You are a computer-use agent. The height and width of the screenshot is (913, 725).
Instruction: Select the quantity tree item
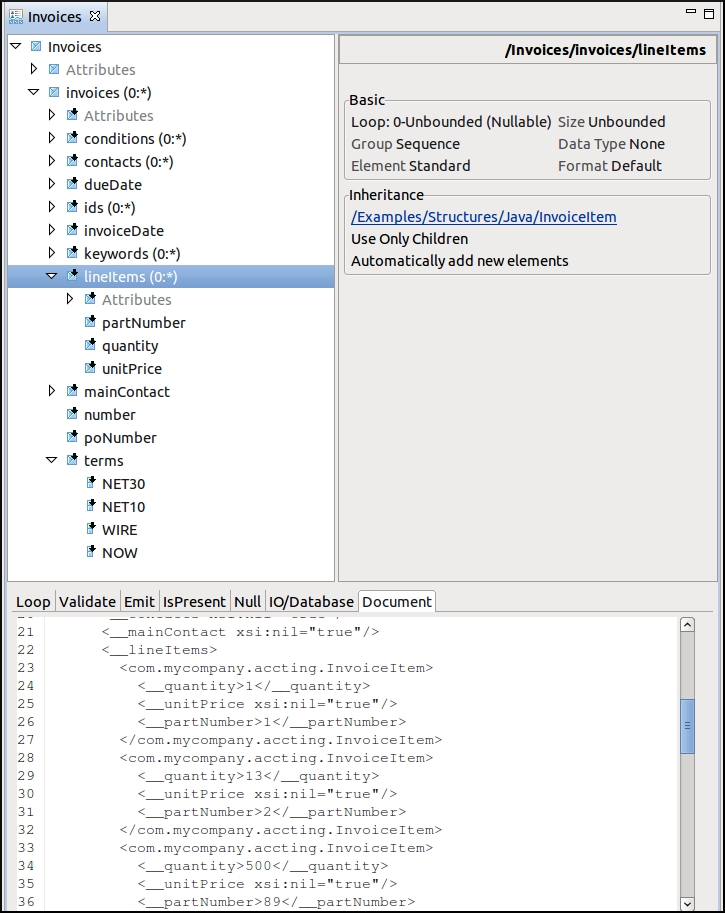click(x=130, y=346)
